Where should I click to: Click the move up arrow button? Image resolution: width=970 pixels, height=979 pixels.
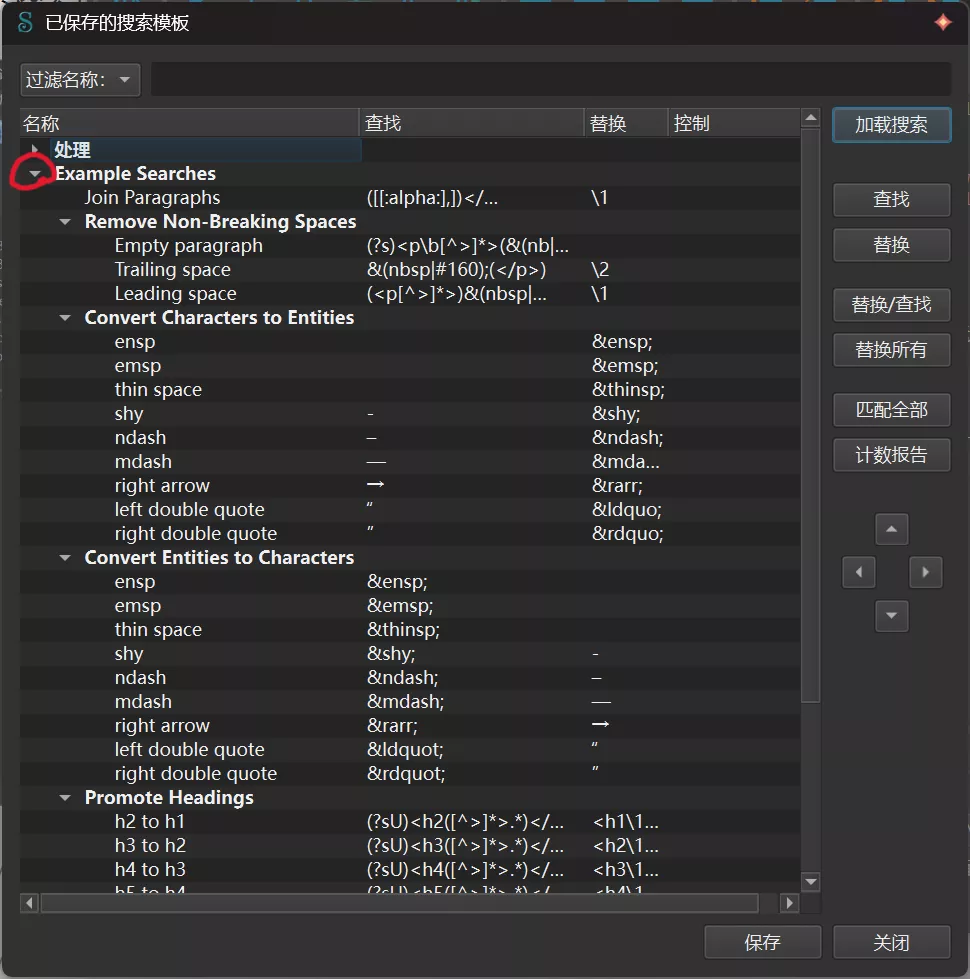(x=891, y=529)
